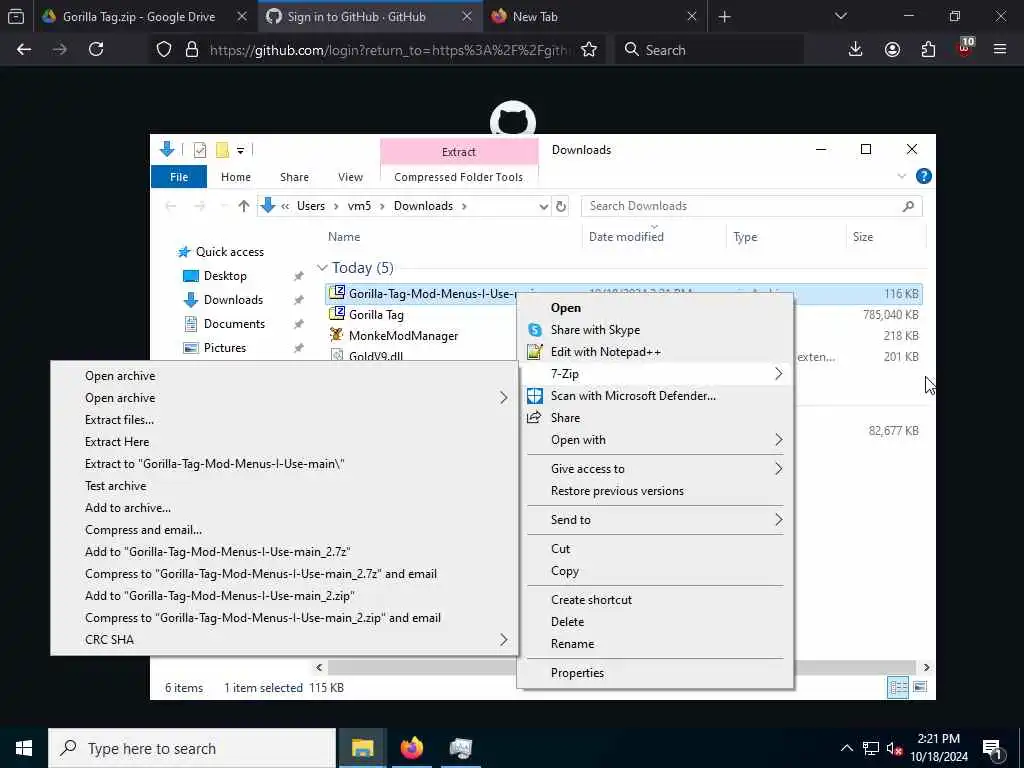Click the Windows Start button
The image size is (1024, 768).
point(24,748)
